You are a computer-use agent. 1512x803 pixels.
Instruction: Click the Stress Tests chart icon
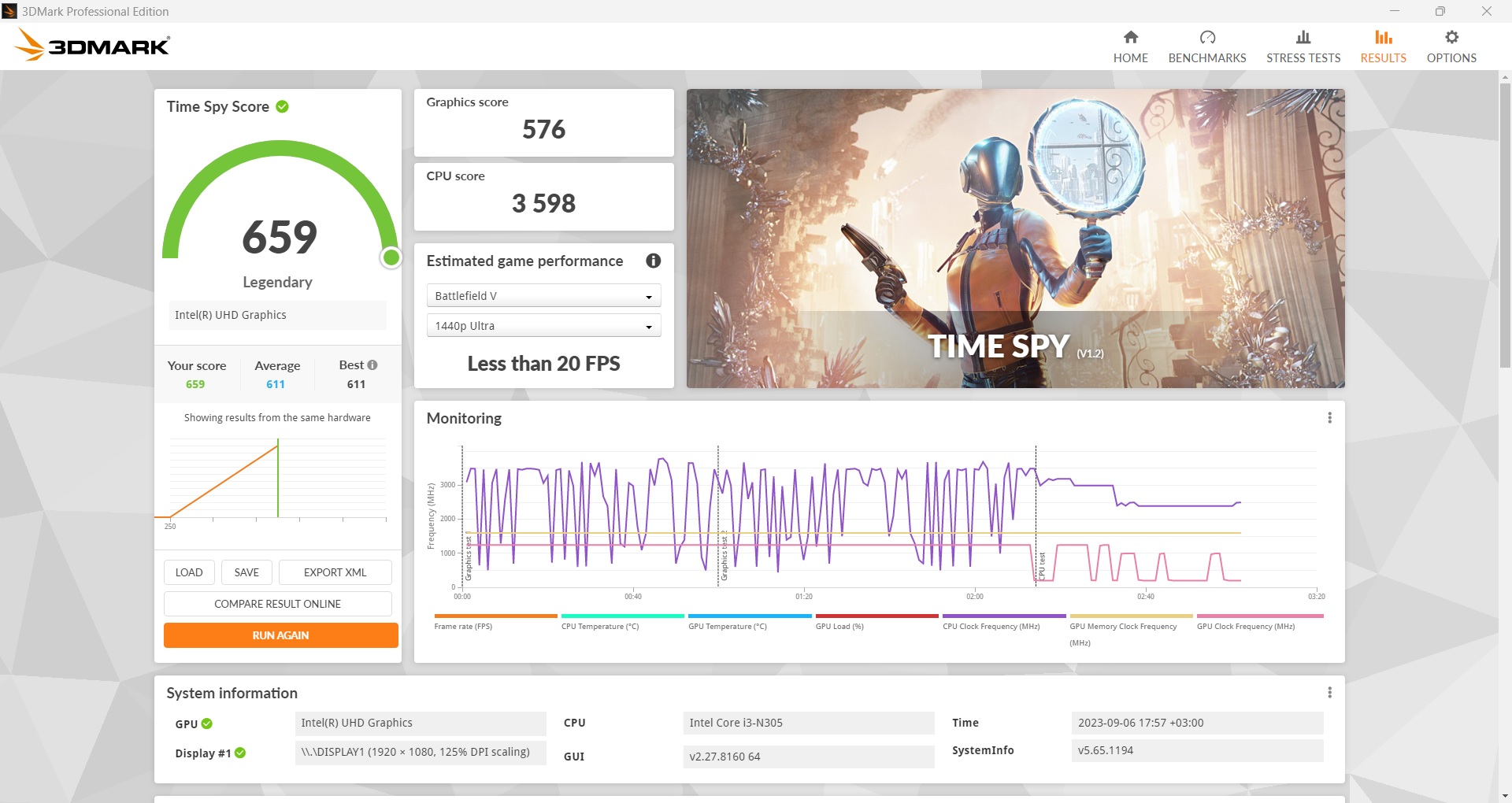(1303, 38)
